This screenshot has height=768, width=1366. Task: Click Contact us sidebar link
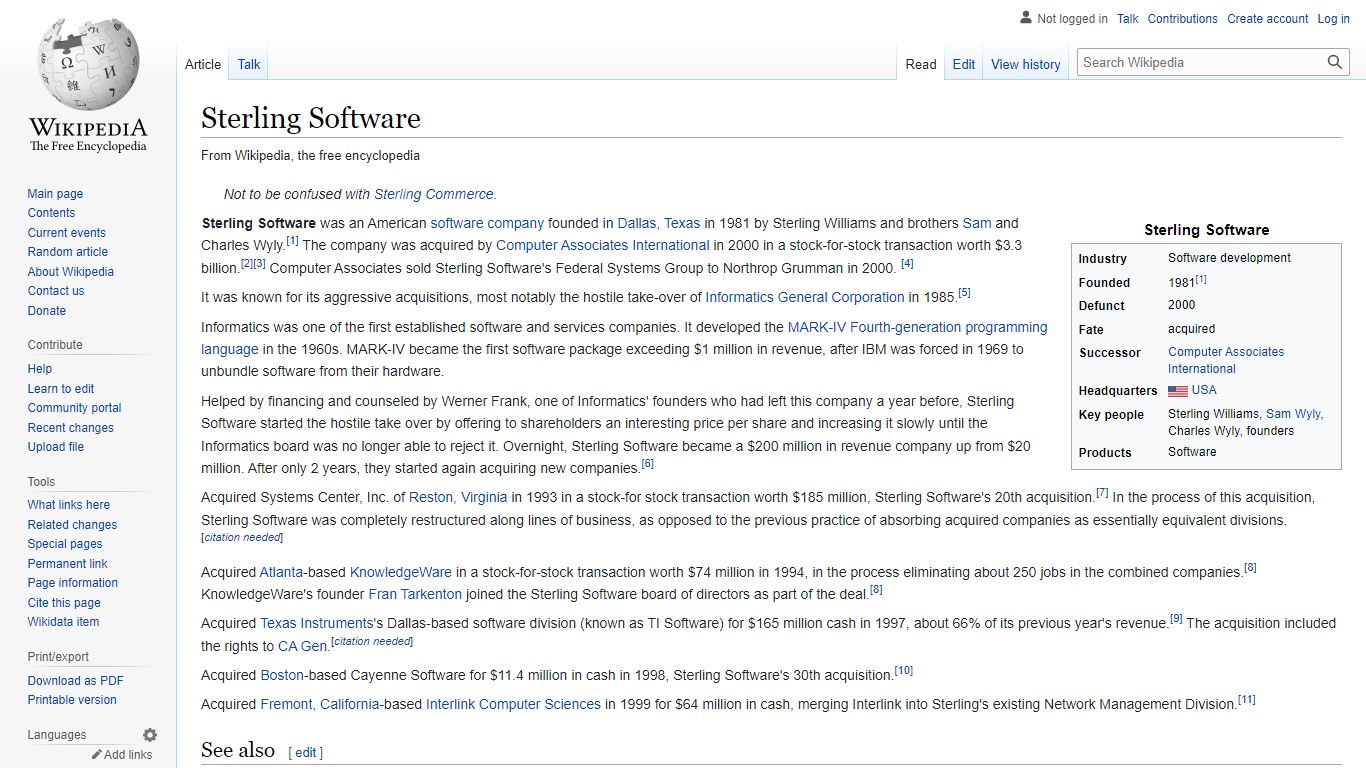(x=56, y=291)
